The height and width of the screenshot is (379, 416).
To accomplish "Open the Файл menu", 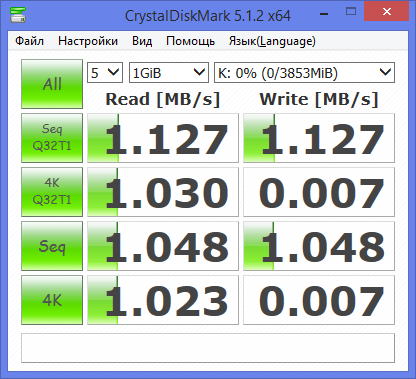I will tap(29, 41).
